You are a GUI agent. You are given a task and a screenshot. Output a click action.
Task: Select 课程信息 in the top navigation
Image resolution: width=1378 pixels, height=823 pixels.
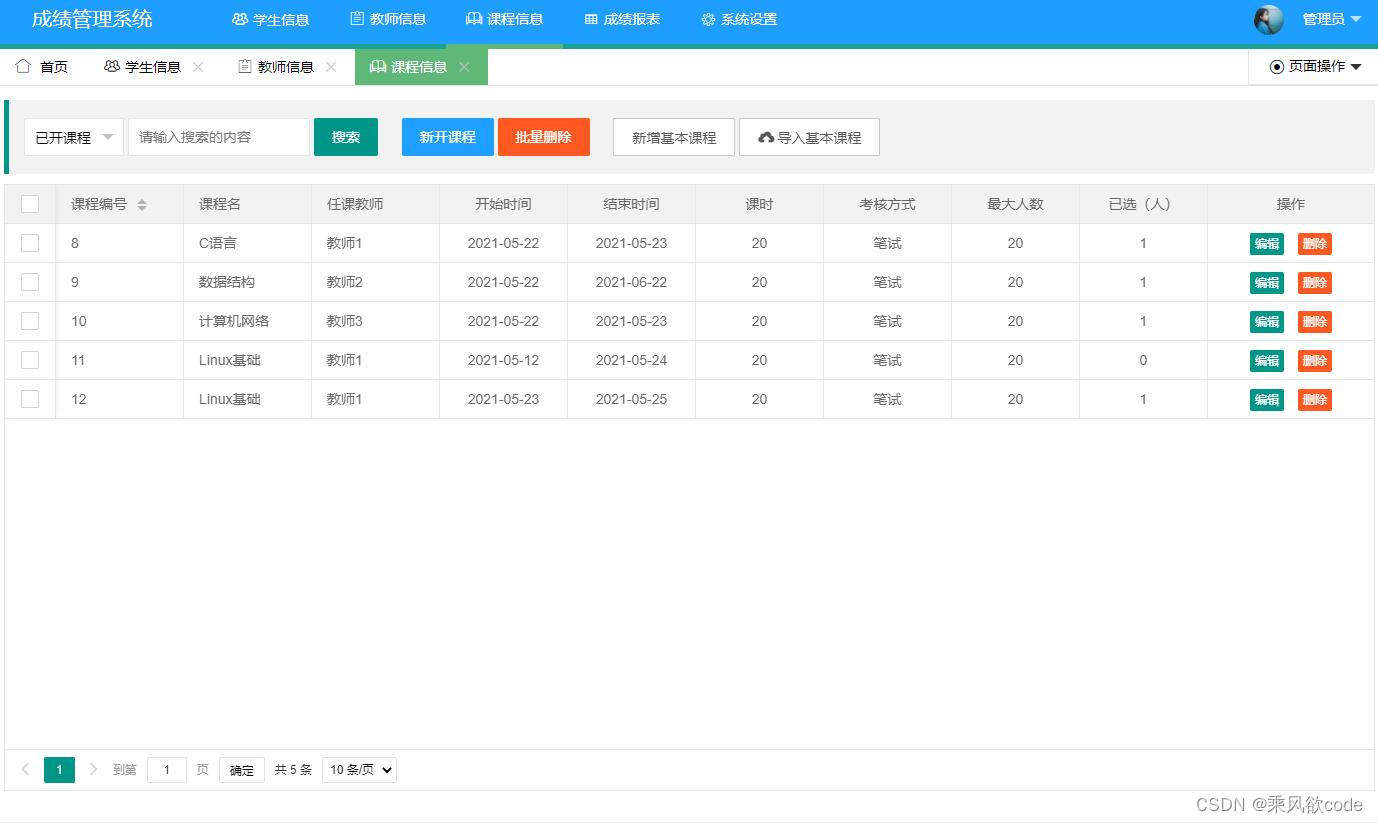(504, 19)
